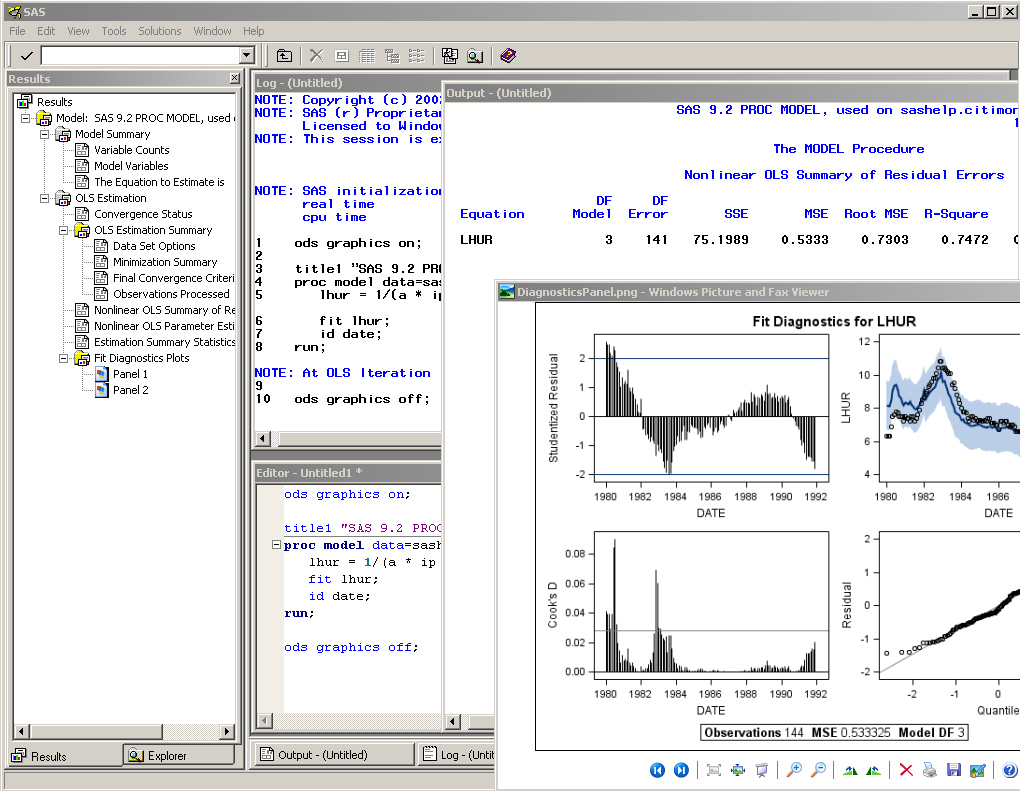Click the Picture Viewer help question icon

pos(1010,770)
